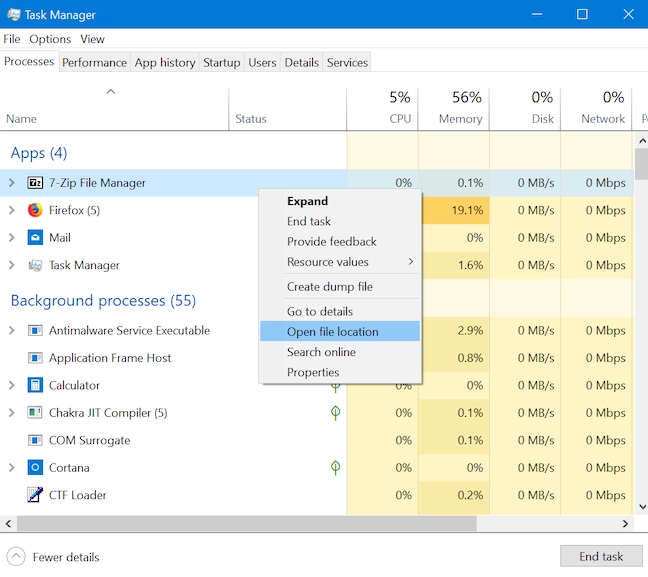648x577 pixels.
Task: Click the Chakra JIT Compiler leaf status icon
Action: 336,412
